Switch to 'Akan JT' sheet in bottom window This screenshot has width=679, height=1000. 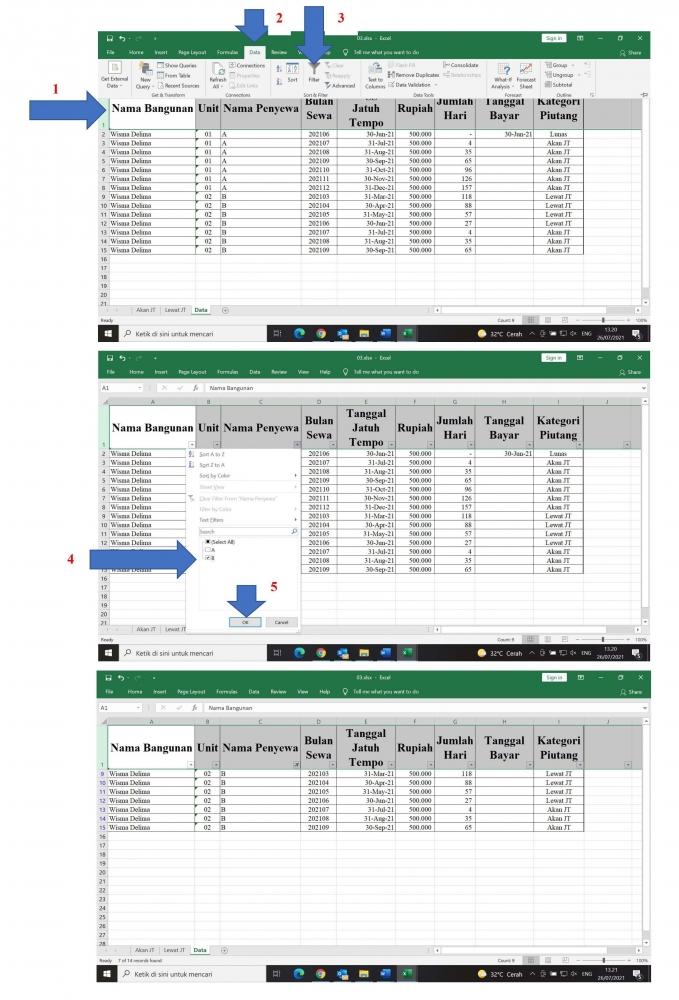pyautogui.click(x=144, y=950)
